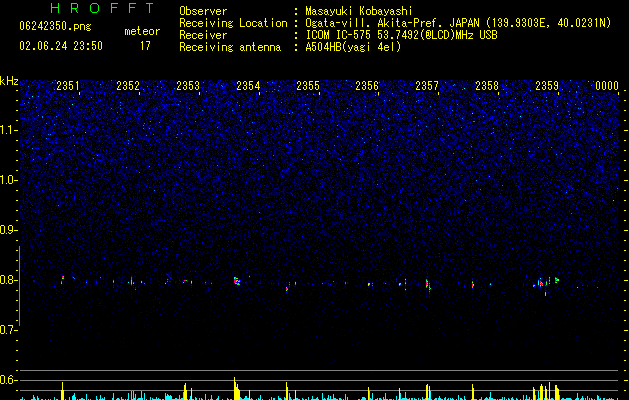Click the 0.7 kHz axis label

pyautogui.click(x=9, y=330)
